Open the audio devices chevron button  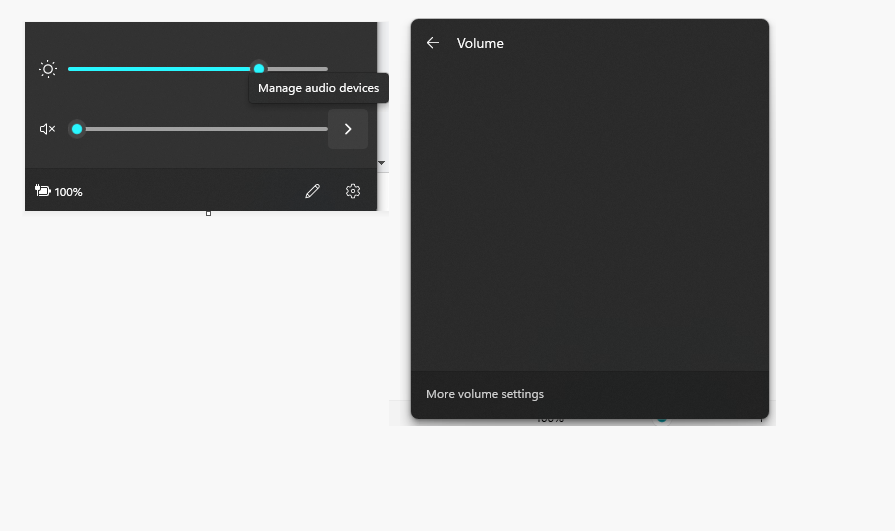[348, 129]
